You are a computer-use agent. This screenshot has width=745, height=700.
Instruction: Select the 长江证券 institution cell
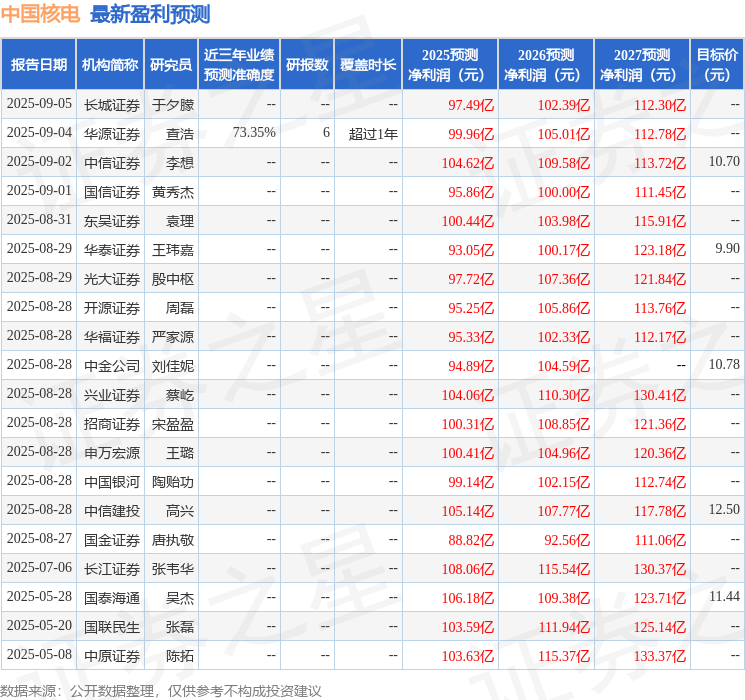pos(112,569)
